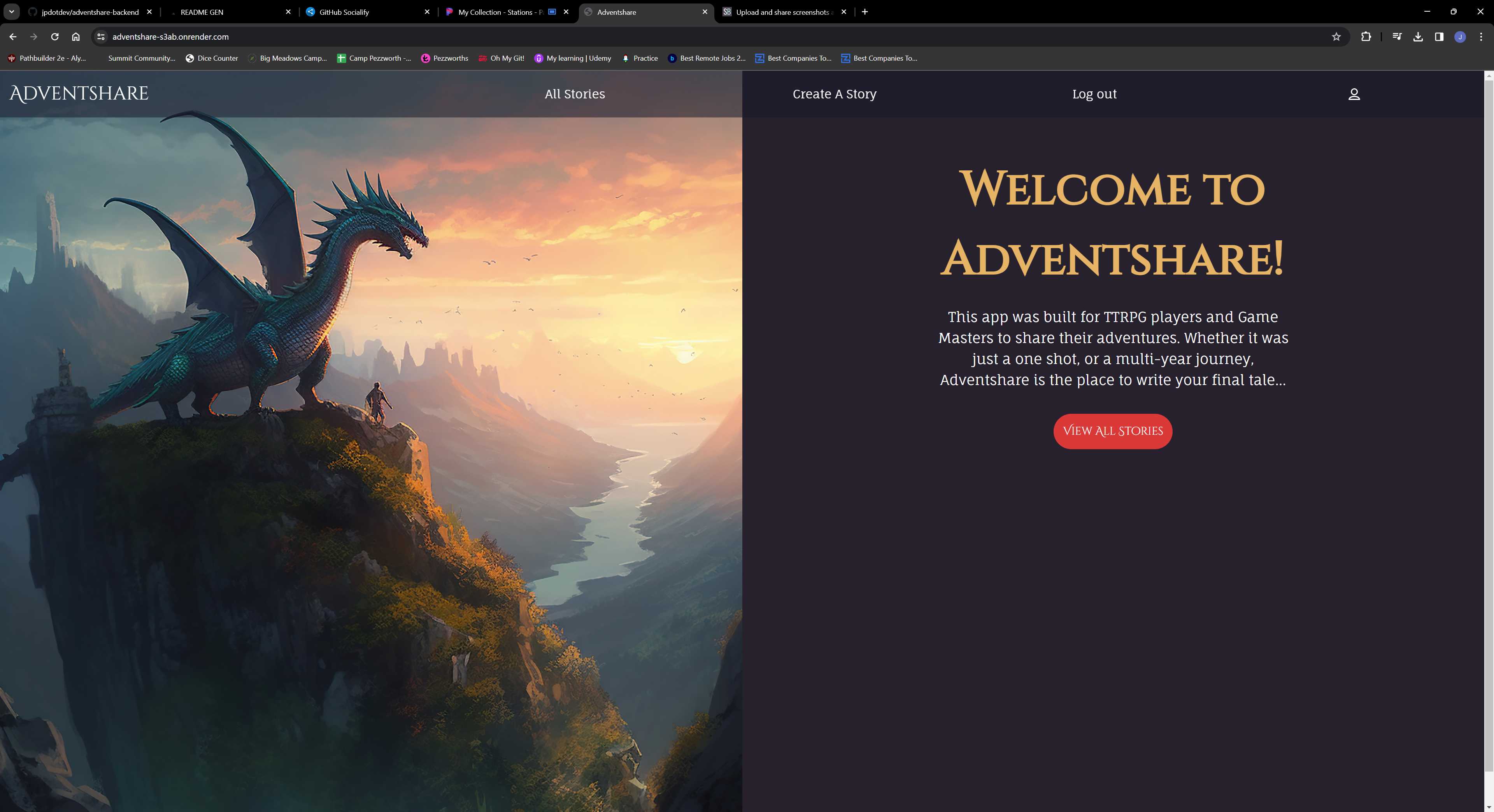Click the page vertical scrollbar thumb

tap(1489, 425)
